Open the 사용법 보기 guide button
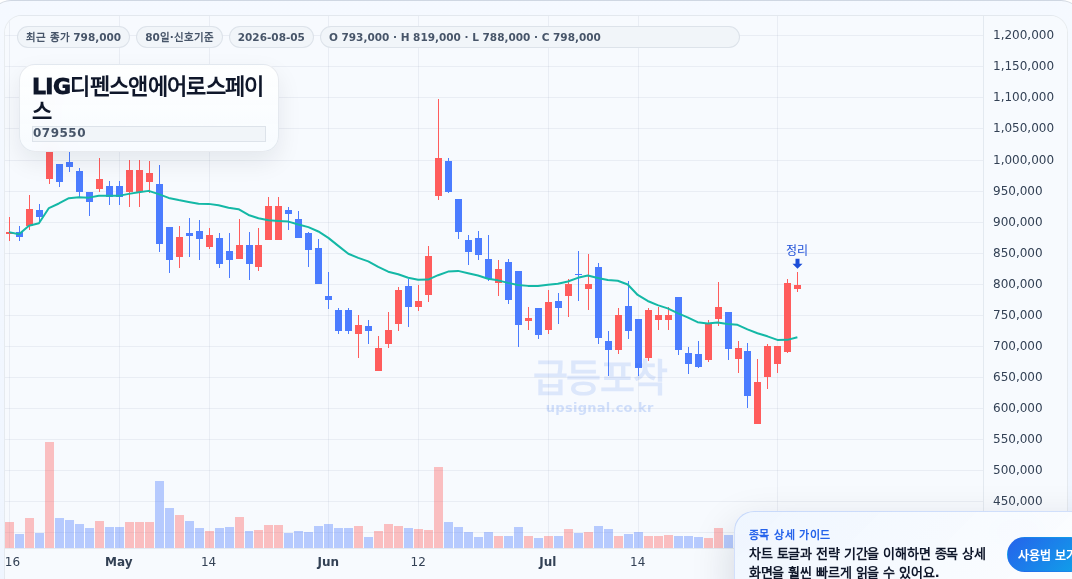 1041,555
